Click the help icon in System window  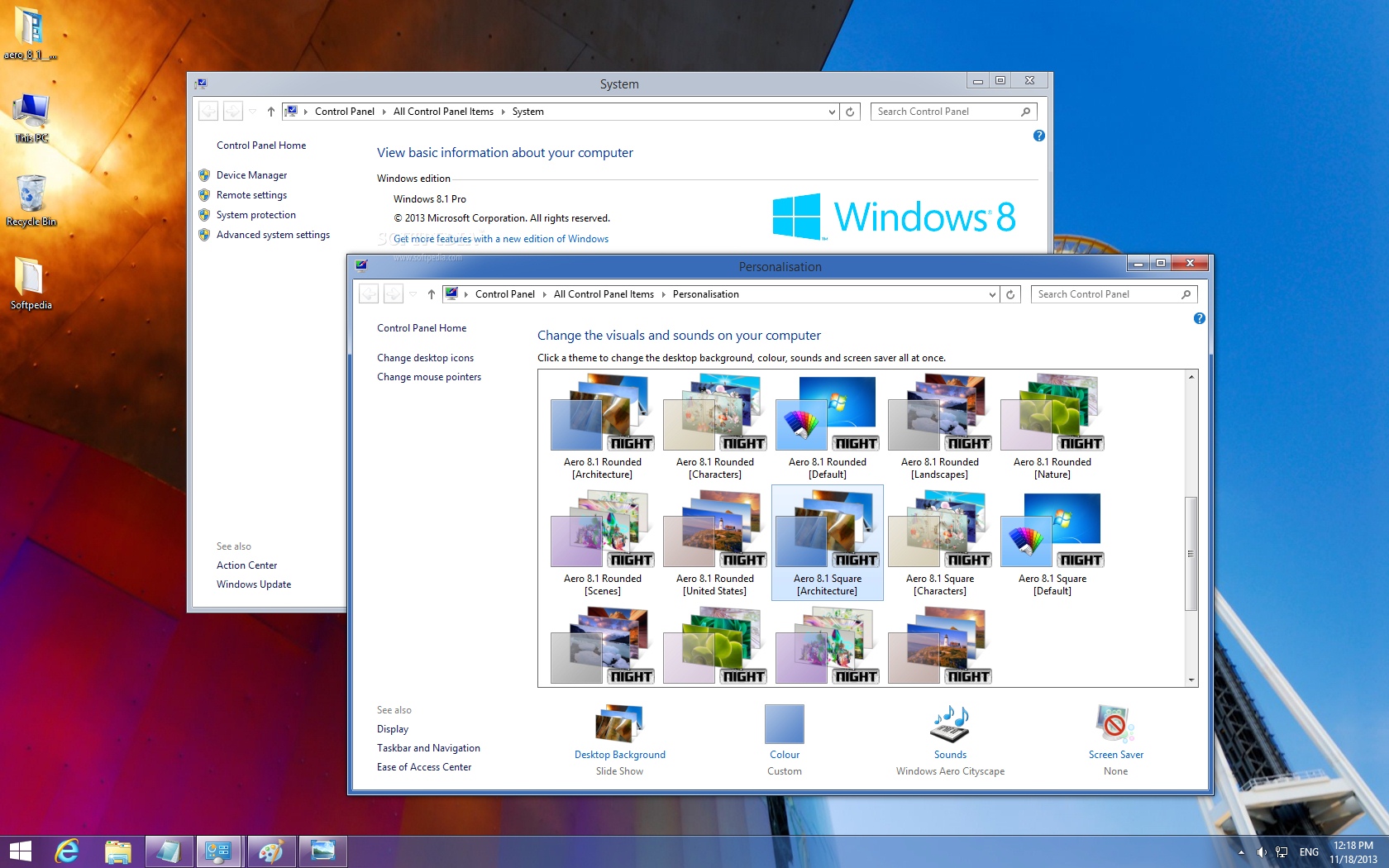tap(1038, 136)
